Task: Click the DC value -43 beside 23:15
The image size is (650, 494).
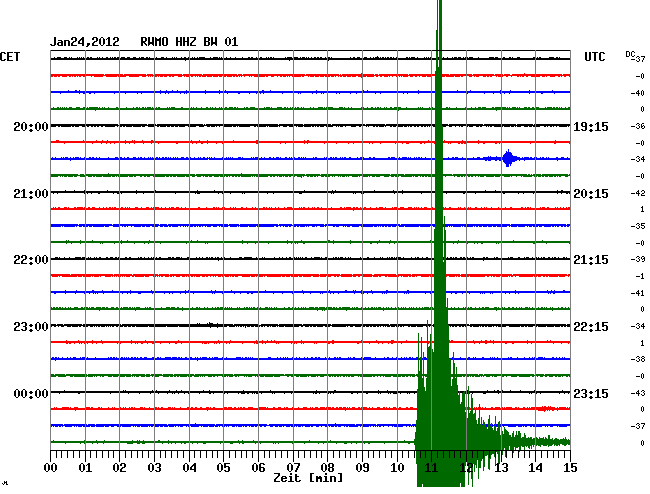Action: [638, 393]
